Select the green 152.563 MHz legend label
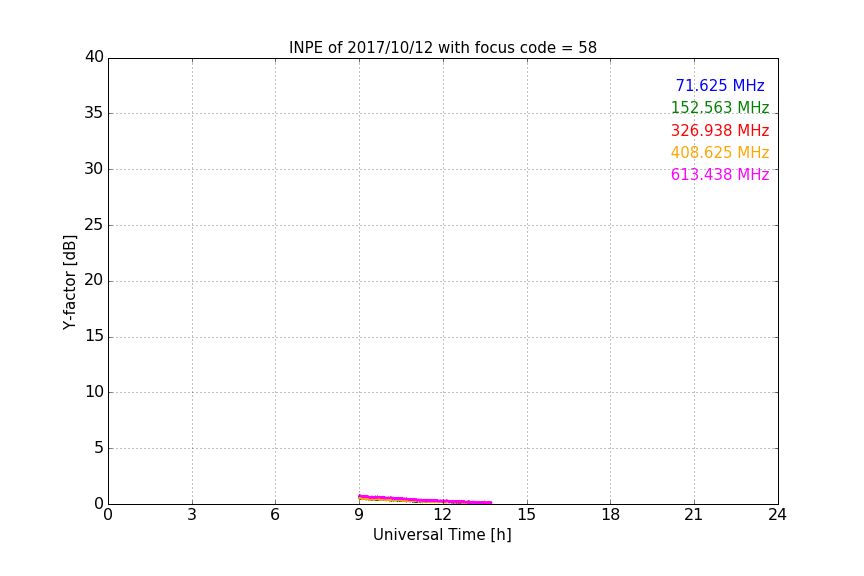The height and width of the screenshot is (576, 864). [x=720, y=108]
